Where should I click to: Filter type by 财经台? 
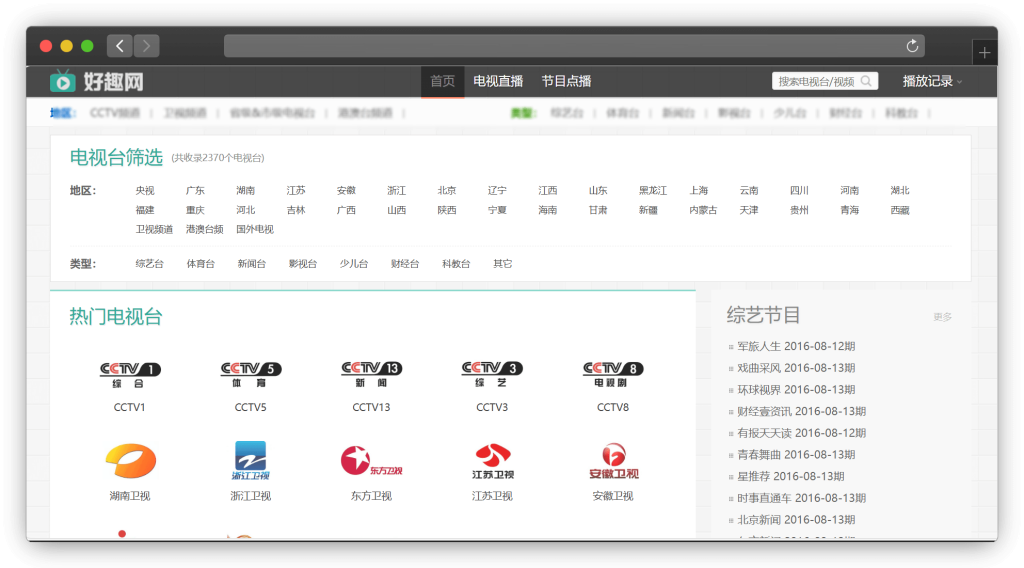click(x=405, y=264)
